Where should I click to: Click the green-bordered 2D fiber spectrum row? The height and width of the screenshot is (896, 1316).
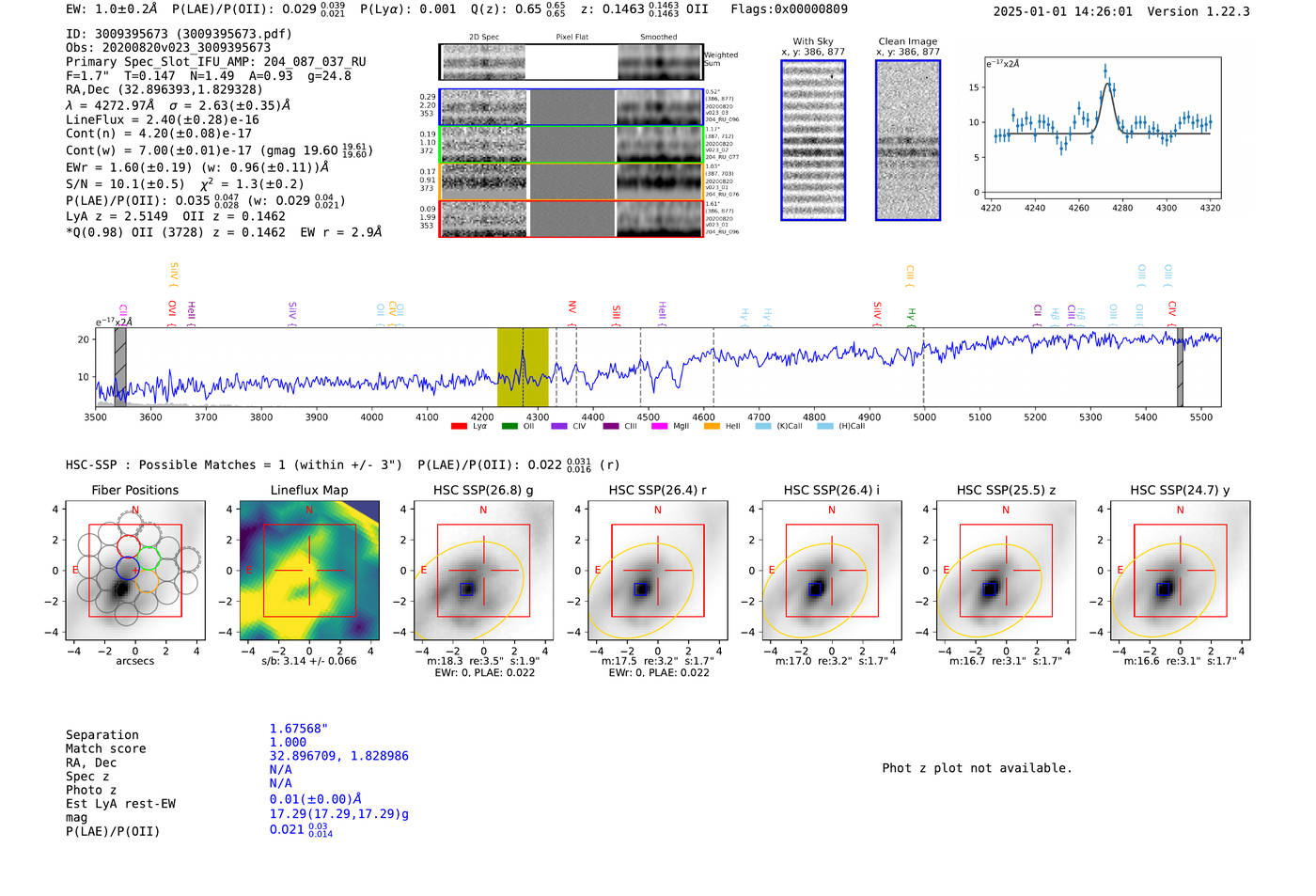pos(571,144)
